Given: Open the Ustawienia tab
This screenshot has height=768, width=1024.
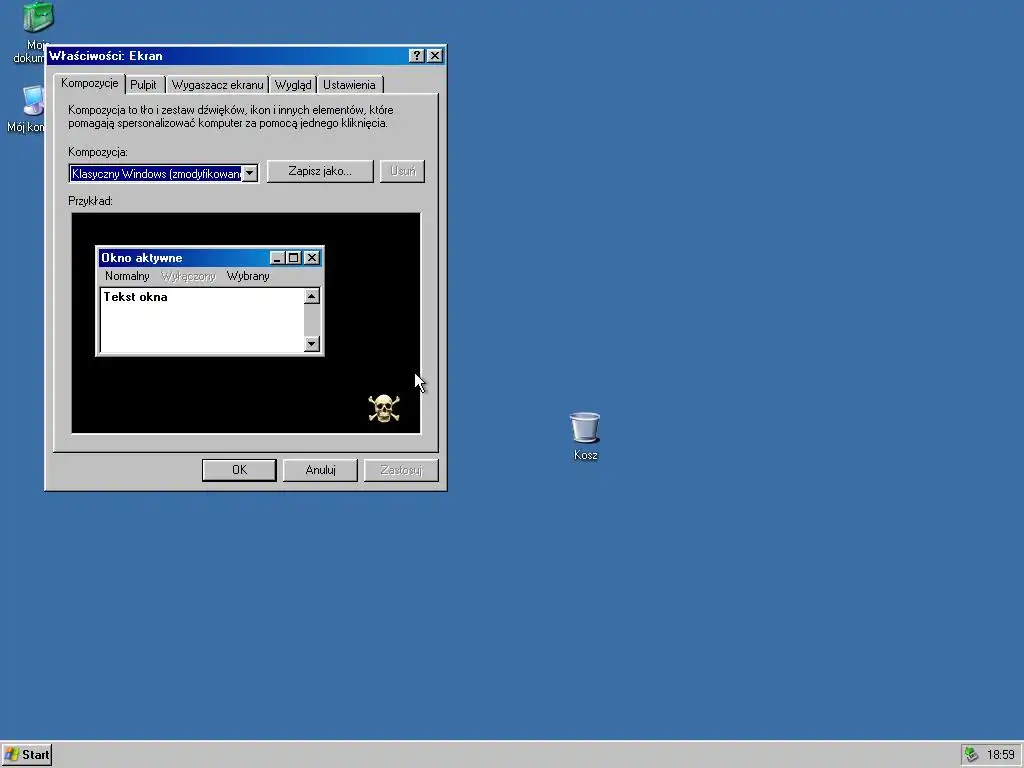Looking at the screenshot, I should pyautogui.click(x=349, y=85).
